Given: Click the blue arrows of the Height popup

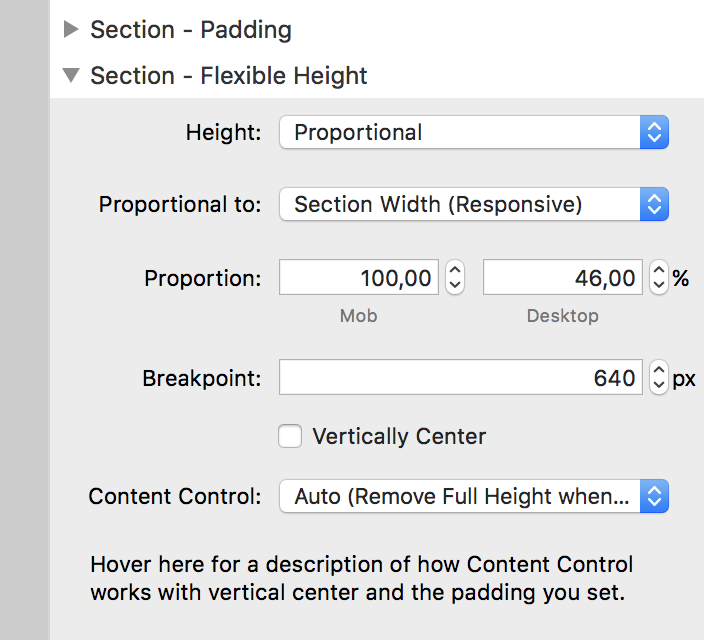Looking at the screenshot, I should point(654,133).
